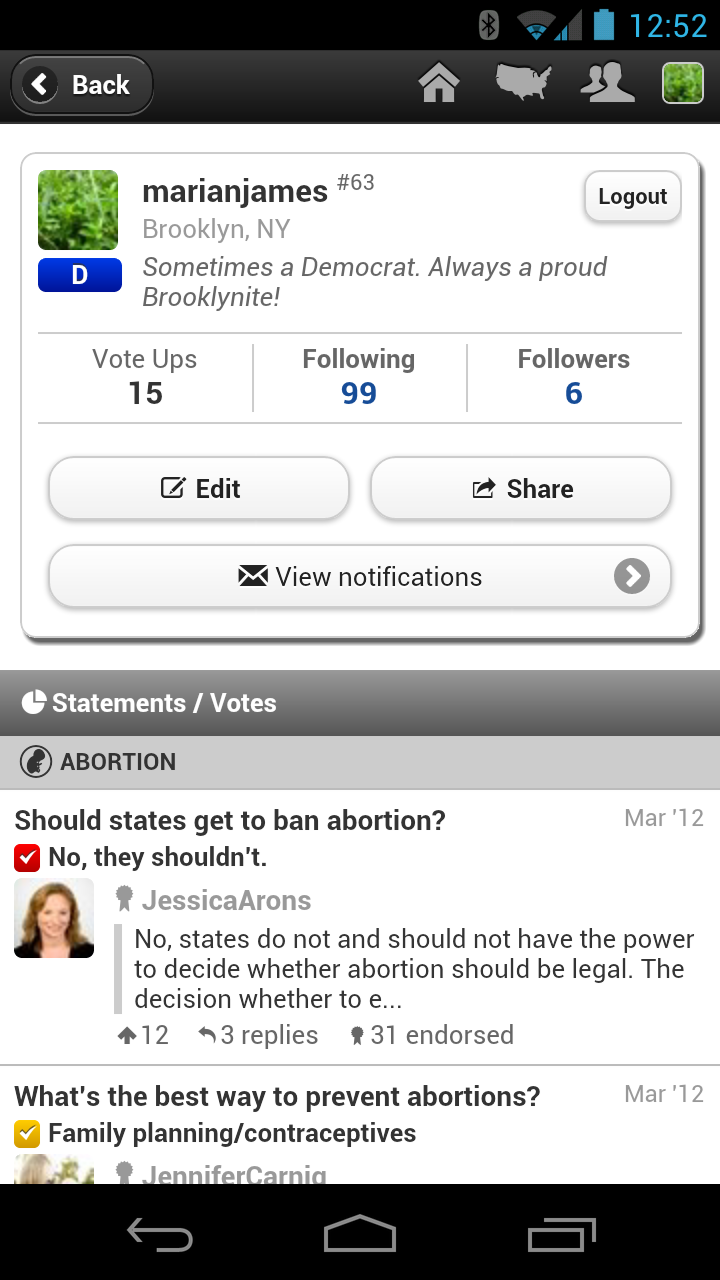Screen dimensions: 720x1280
Task: Open the Following count of 99
Action: point(359,393)
